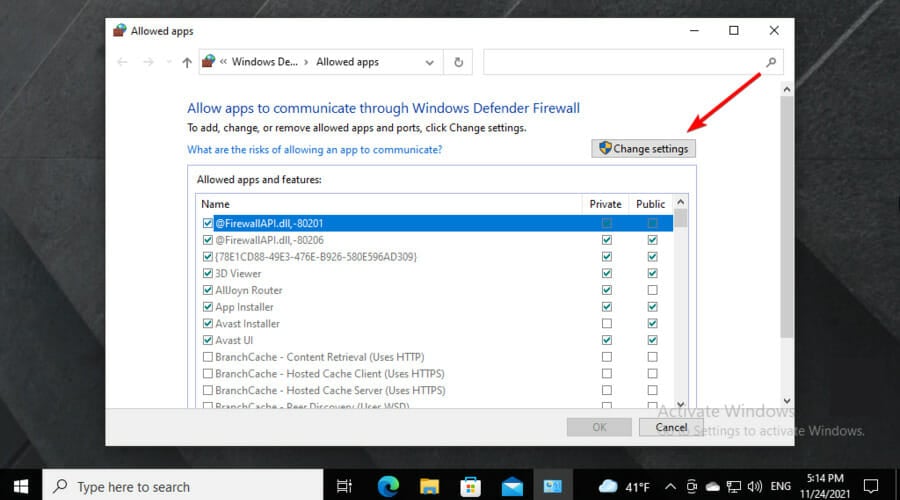The image size is (900, 500).
Task: Go forward using the forward arrow
Action: (x=148, y=62)
